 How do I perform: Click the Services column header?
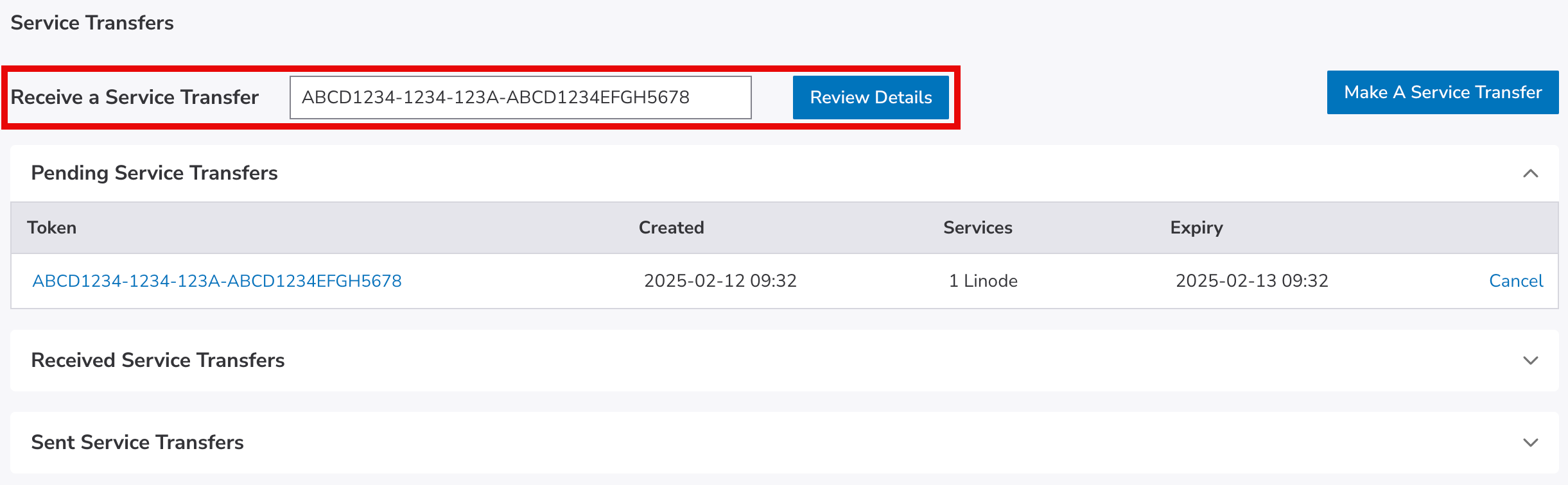(977, 228)
